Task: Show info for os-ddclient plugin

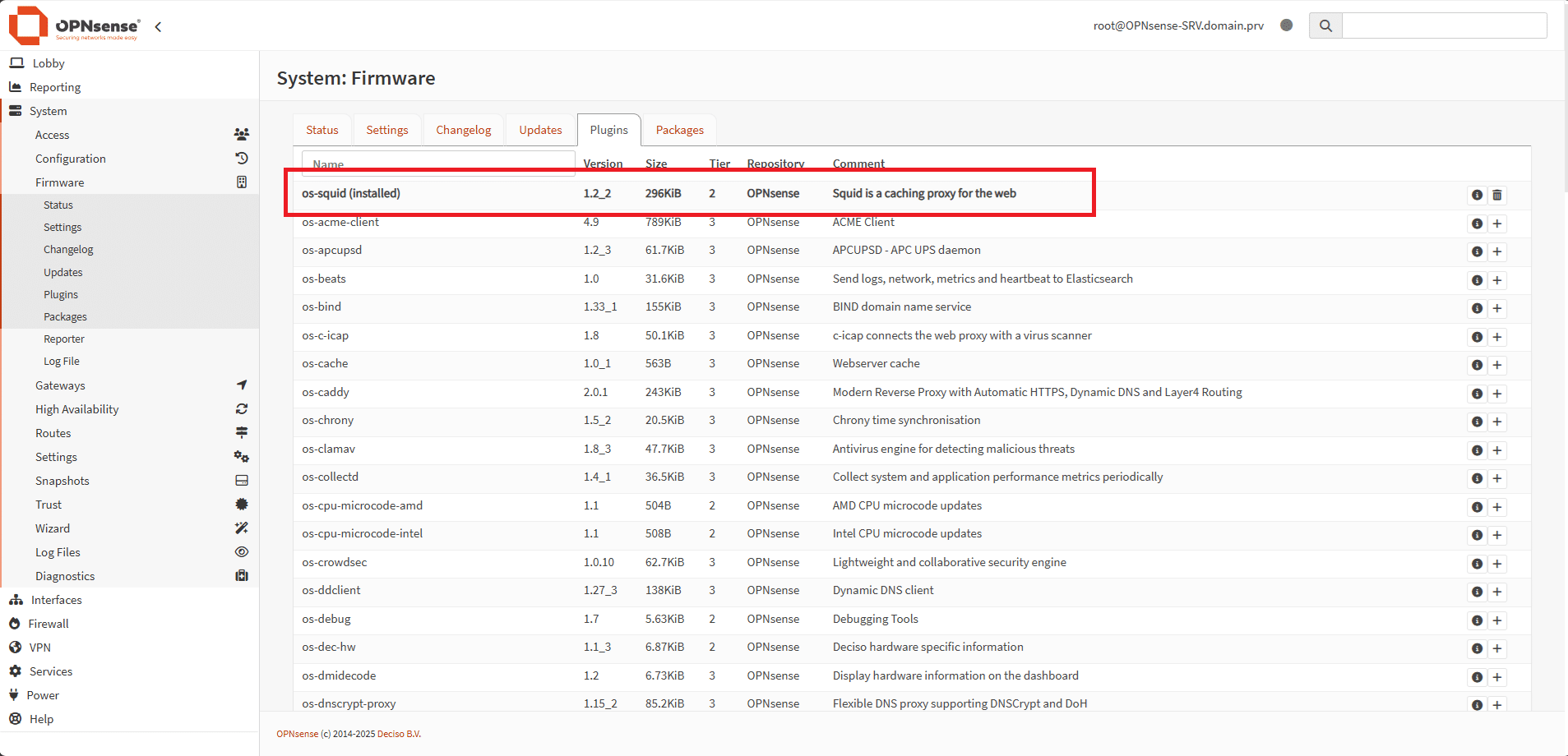Action: [x=1477, y=592]
